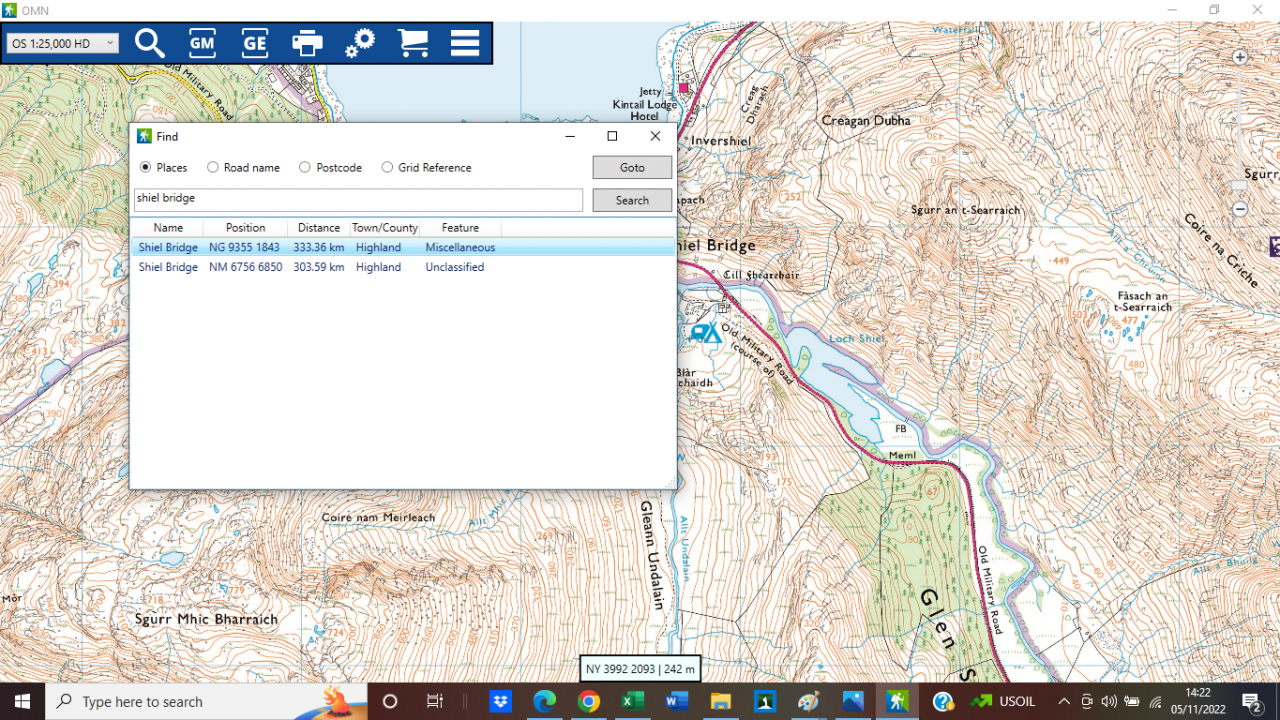Sort results by the Distance column header
1280x720 pixels.
(318, 227)
